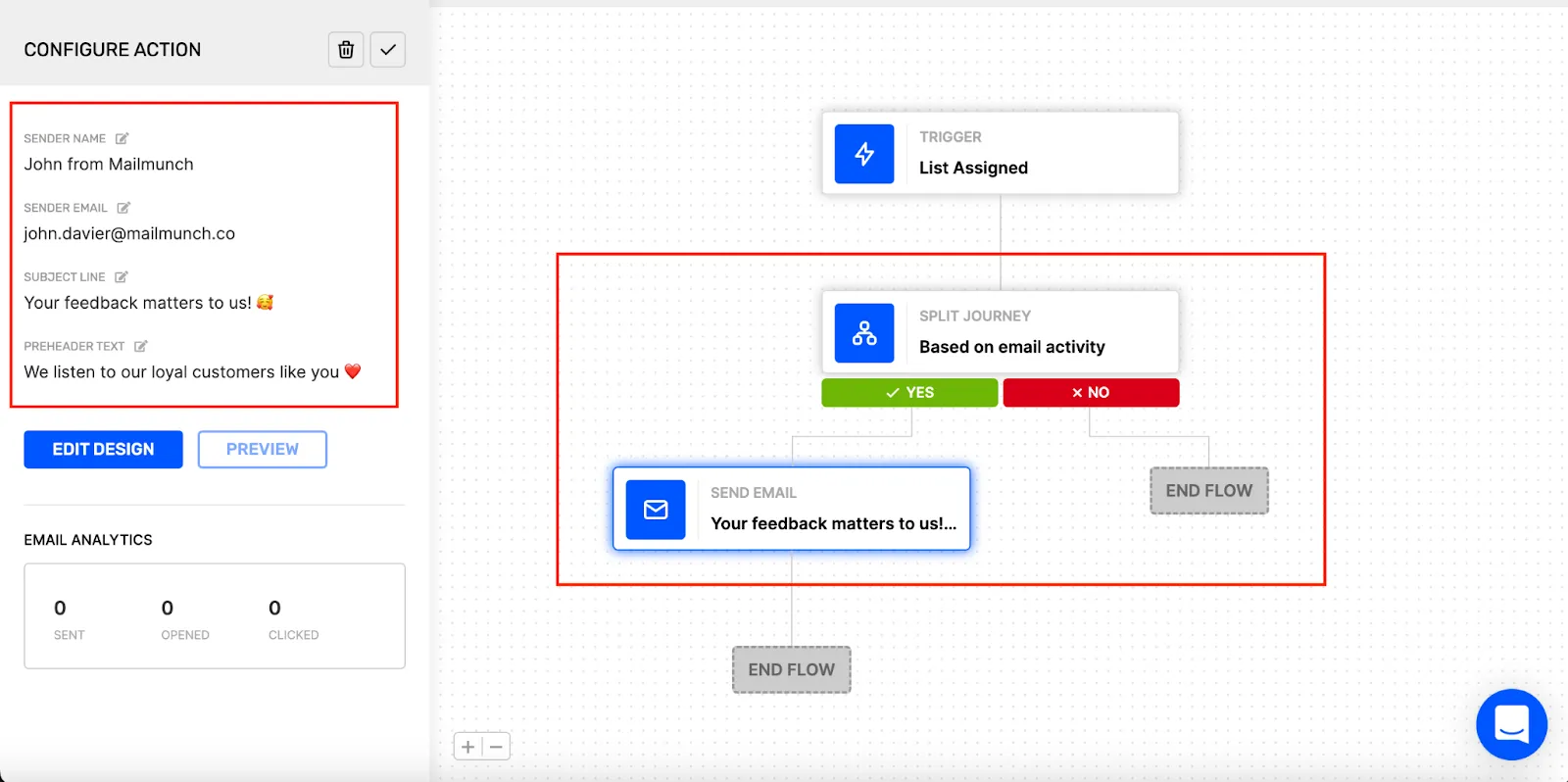Click the OPENED count in analytics
The width and height of the screenshot is (1568, 782).
point(168,608)
